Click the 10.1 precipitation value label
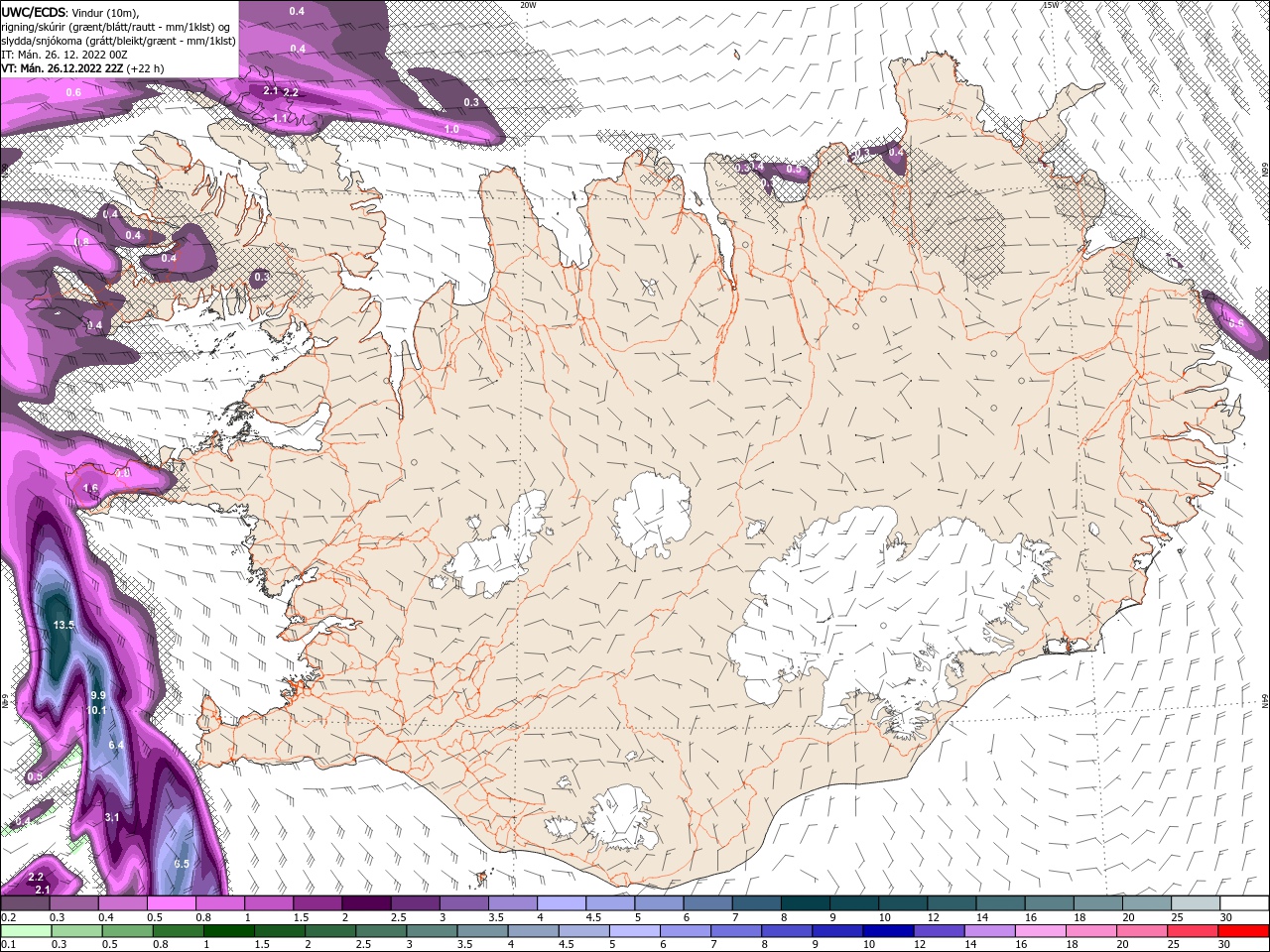 (96, 710)
